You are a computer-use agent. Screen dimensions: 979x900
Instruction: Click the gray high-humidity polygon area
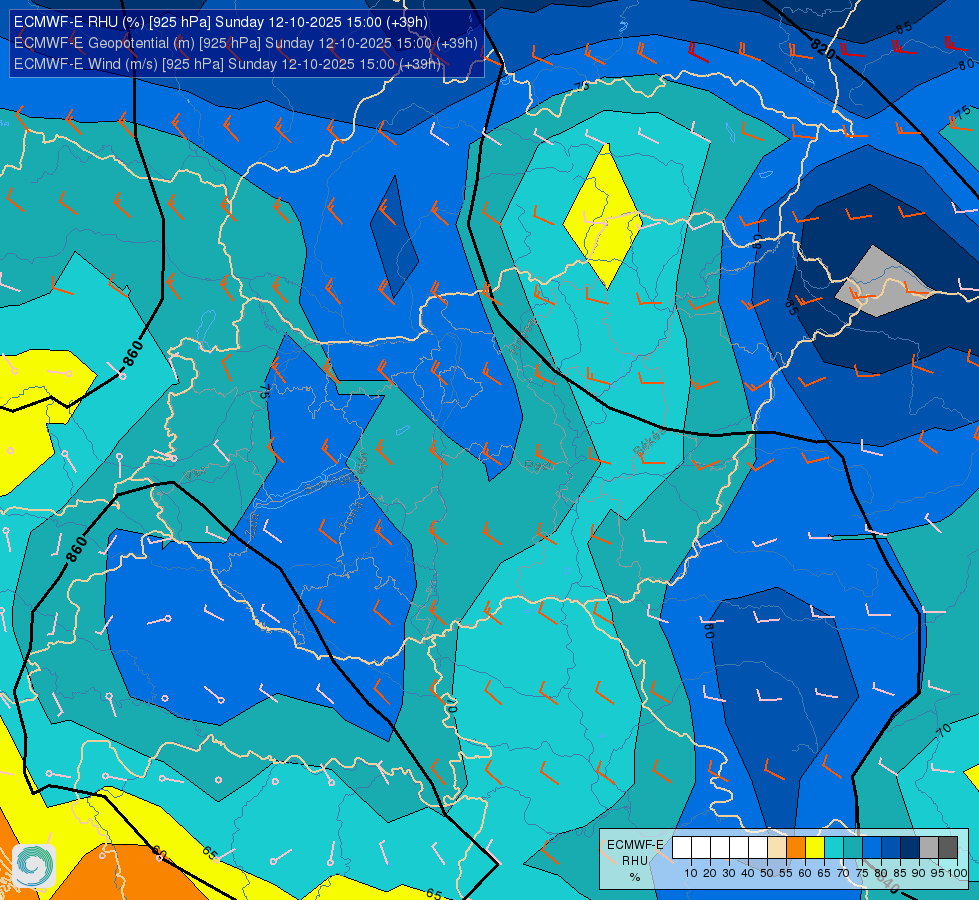tap(883, 282)
